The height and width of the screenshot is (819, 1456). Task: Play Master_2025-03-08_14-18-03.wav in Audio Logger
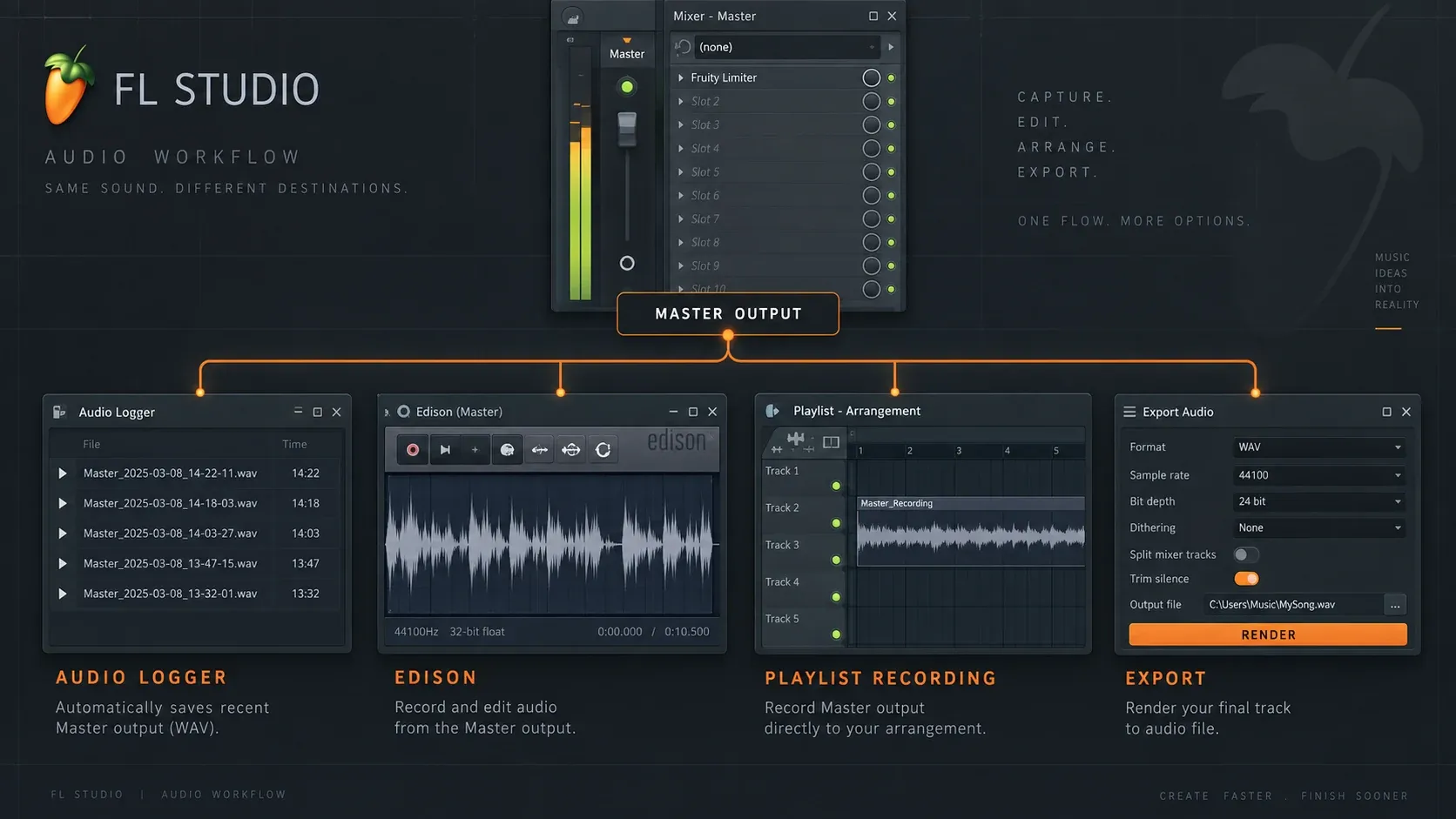(x=63, y=503)
